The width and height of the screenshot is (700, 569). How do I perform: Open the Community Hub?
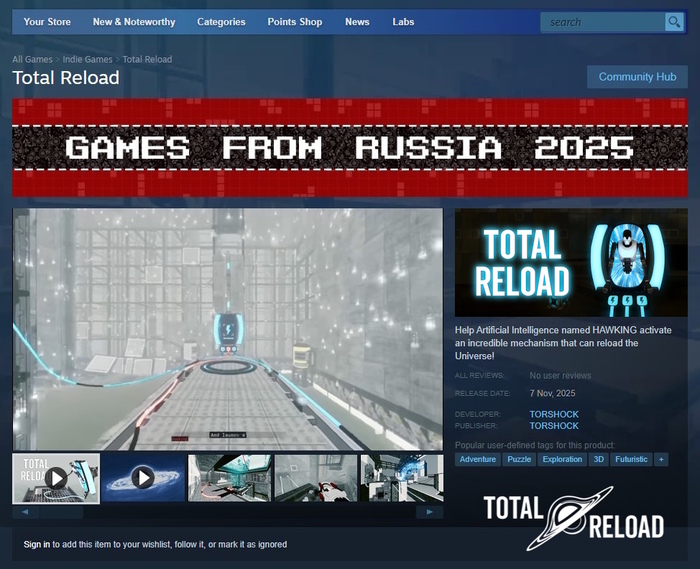637,77
